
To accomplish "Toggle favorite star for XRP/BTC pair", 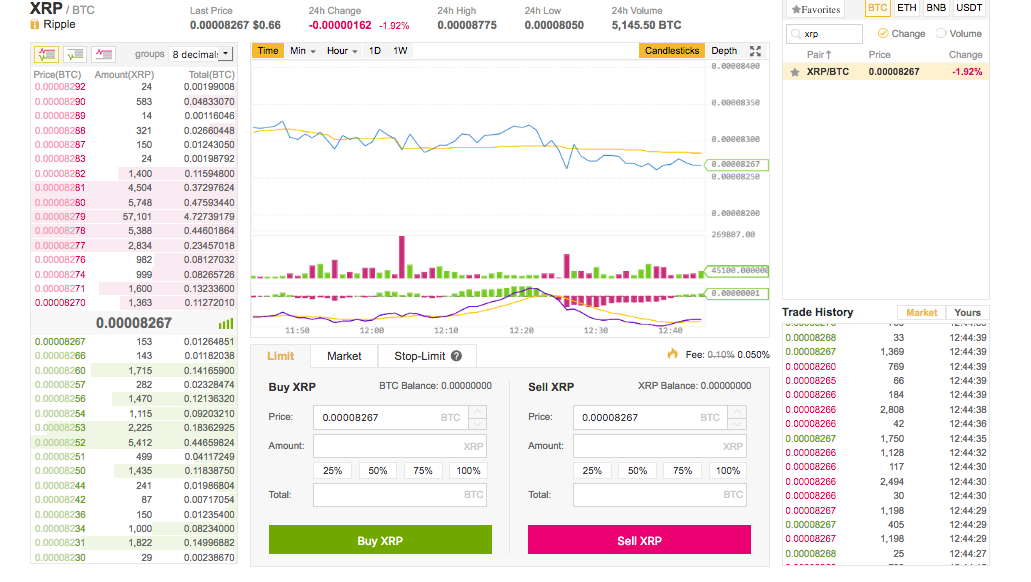I will pyautogui.click(x=795, y=72).
